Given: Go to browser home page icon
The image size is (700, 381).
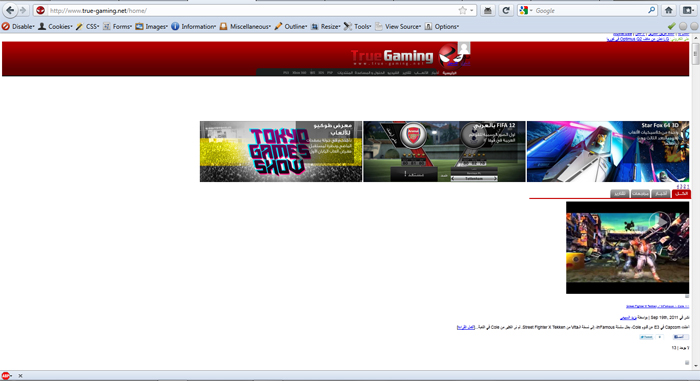Looking at the screenshot, I should [668, 10].
